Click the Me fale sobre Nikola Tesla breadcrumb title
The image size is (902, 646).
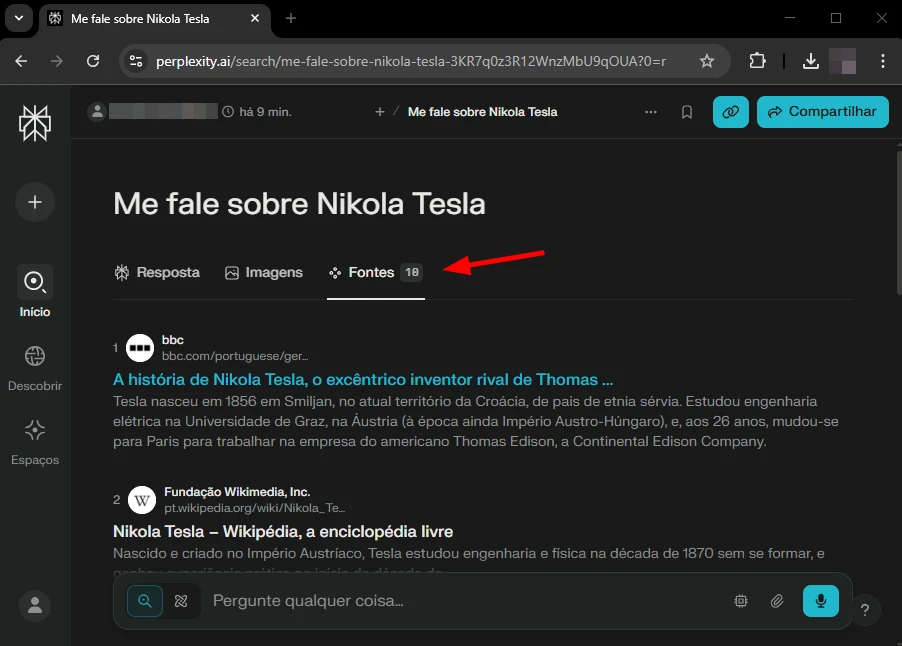[x=482, y=112]
